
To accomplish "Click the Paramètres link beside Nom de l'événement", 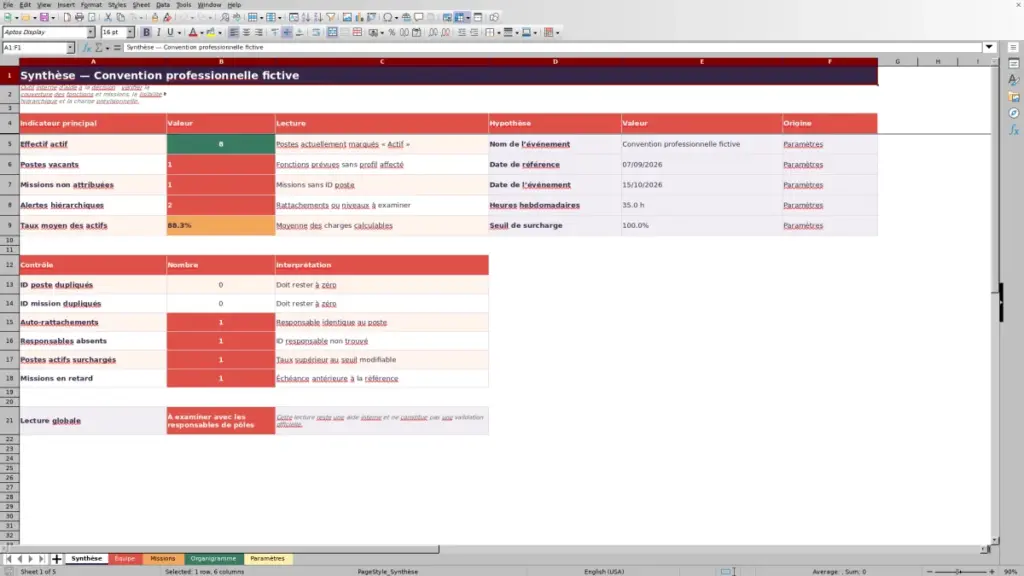I will [803, 144].
